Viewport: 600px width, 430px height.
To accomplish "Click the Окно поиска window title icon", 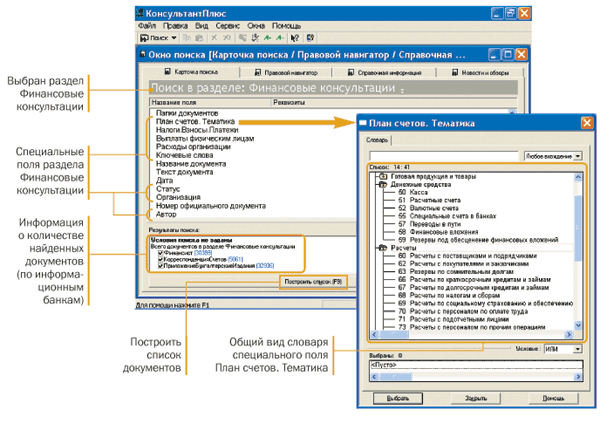I will [x=143, y=54].
